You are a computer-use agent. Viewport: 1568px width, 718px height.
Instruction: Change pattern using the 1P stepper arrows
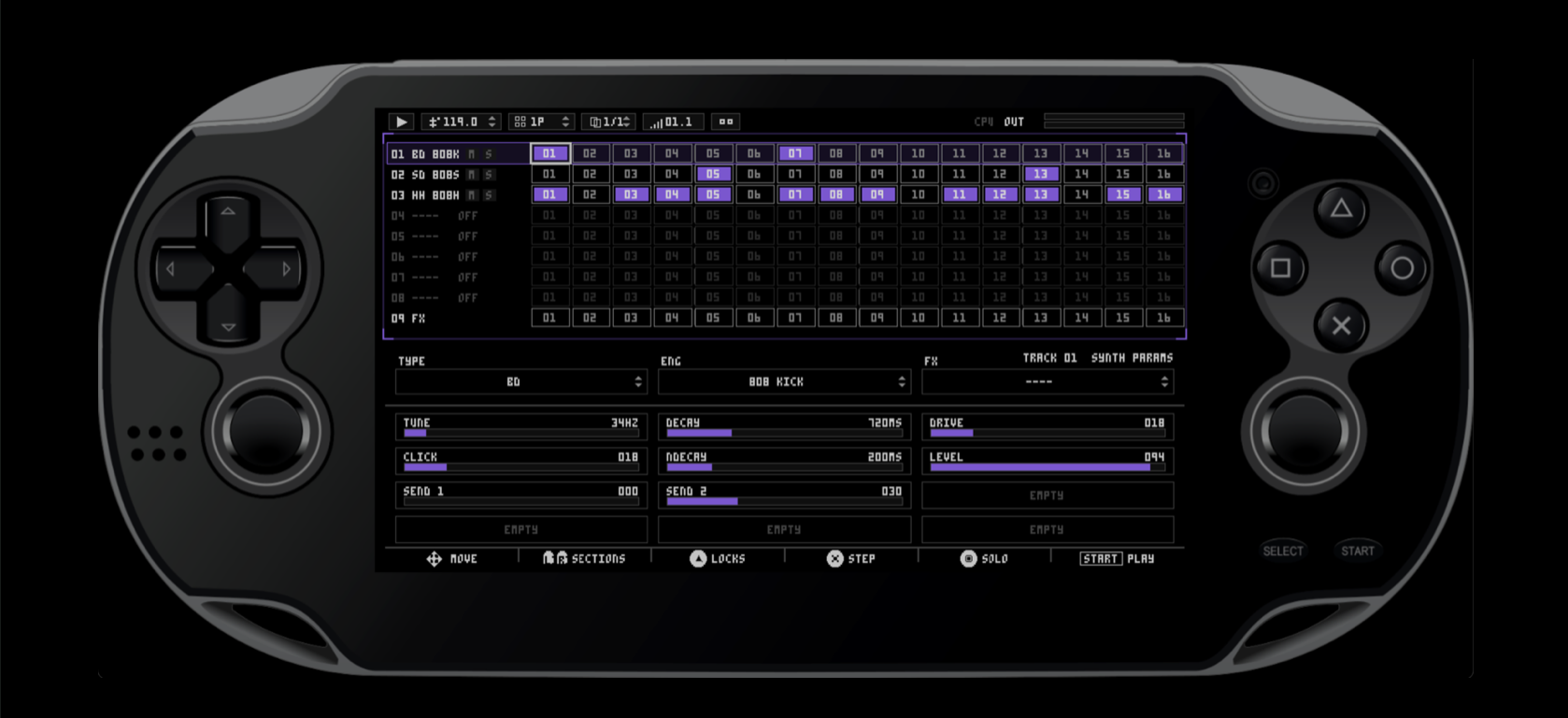pos(565,122)
